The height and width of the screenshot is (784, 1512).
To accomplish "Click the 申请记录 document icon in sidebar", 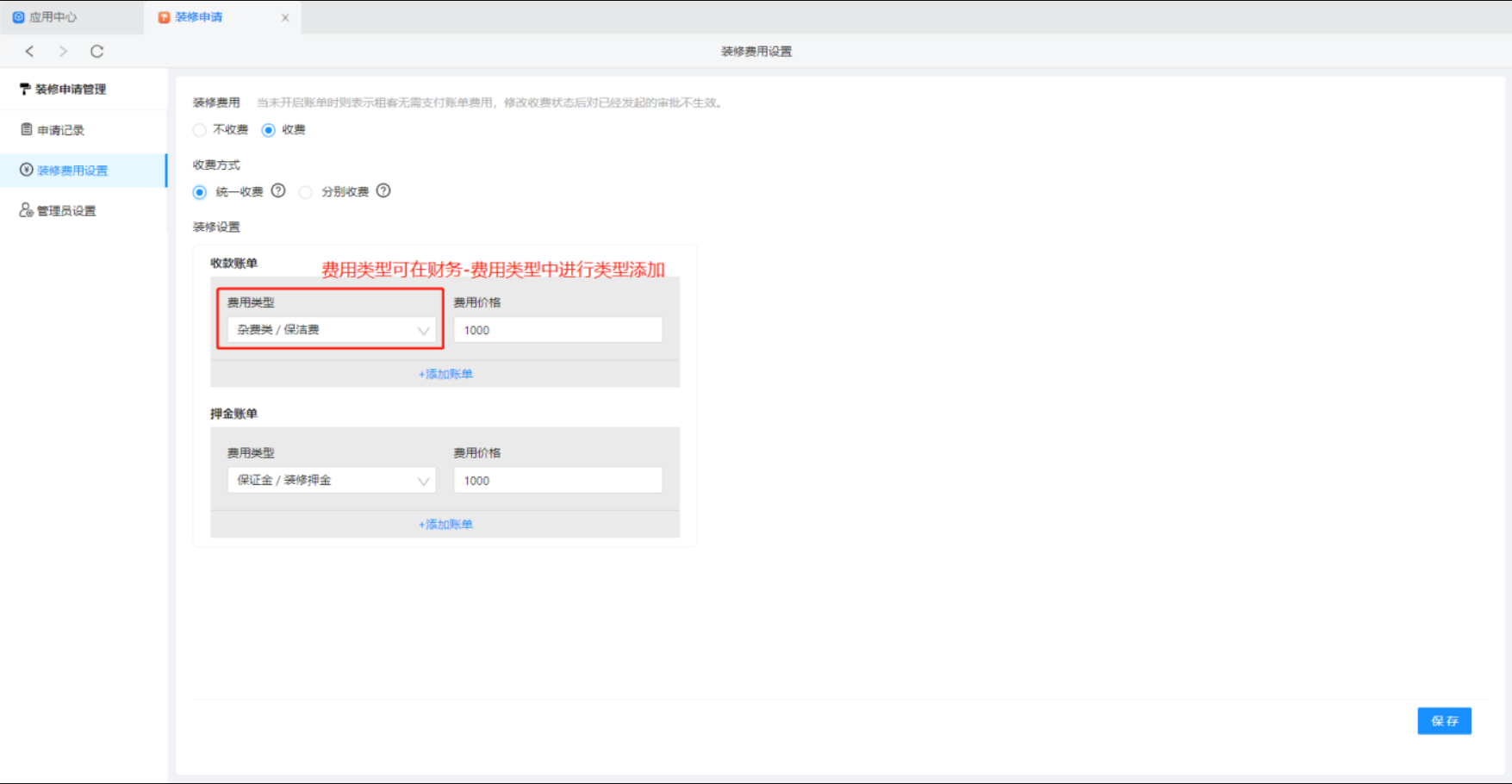I will pyautogui.click(x=27, y=130).
